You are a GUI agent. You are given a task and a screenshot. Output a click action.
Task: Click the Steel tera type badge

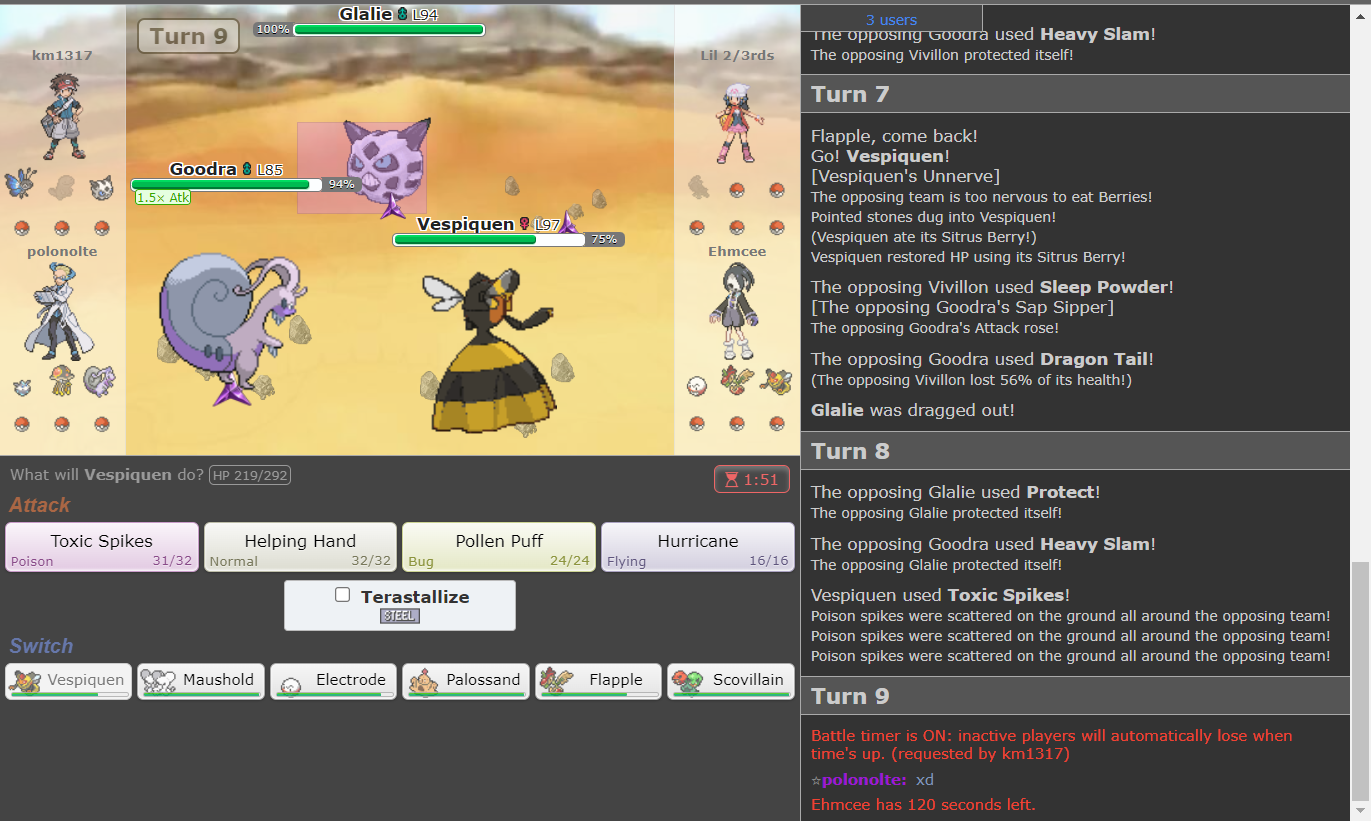pyautogui.click(x=400, y=616)
